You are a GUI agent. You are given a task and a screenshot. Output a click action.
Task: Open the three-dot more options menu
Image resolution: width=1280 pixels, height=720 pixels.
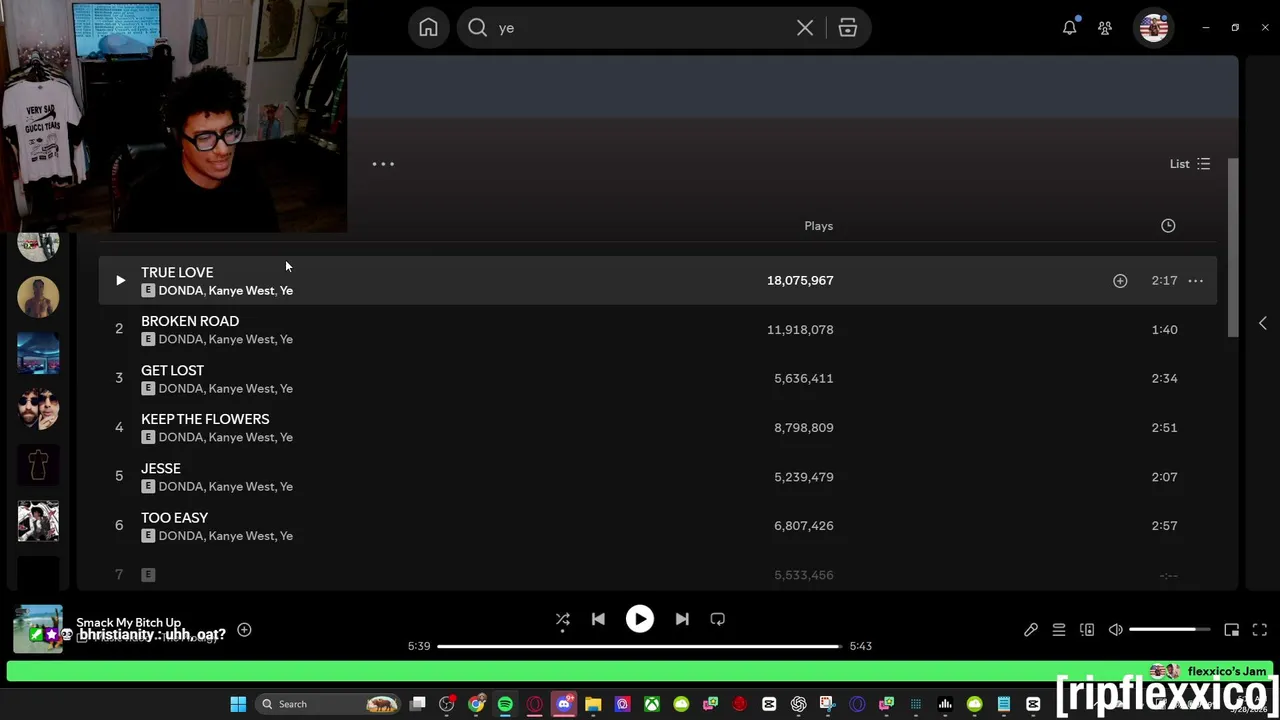pyautogui.click(x=383, y=164)
